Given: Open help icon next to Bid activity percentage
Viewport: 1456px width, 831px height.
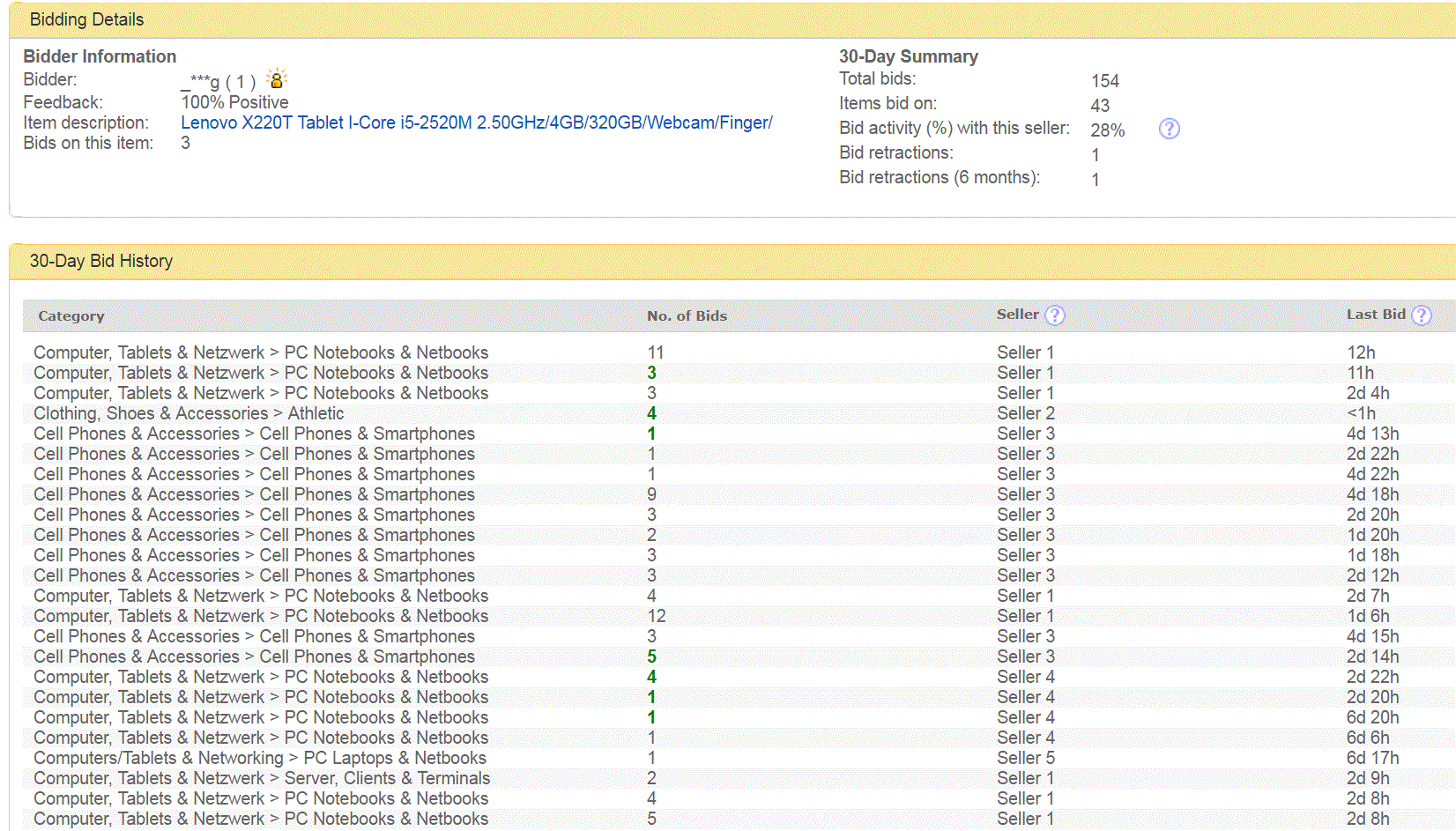Looking at the screenshot, I should 1169,129.
